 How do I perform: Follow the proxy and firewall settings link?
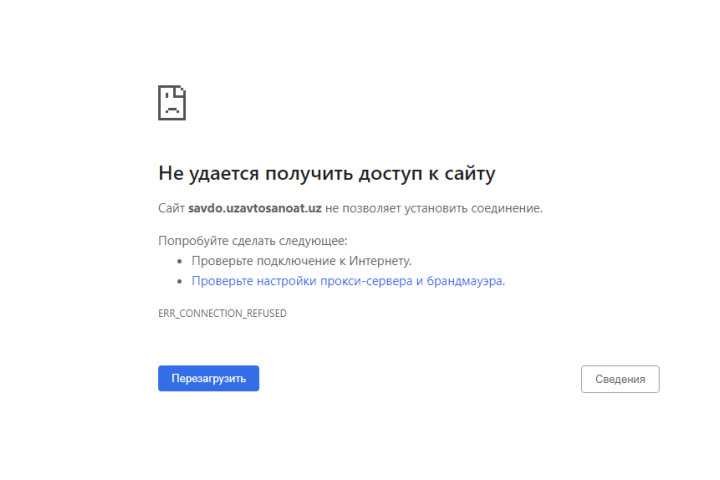click(347, 281)
